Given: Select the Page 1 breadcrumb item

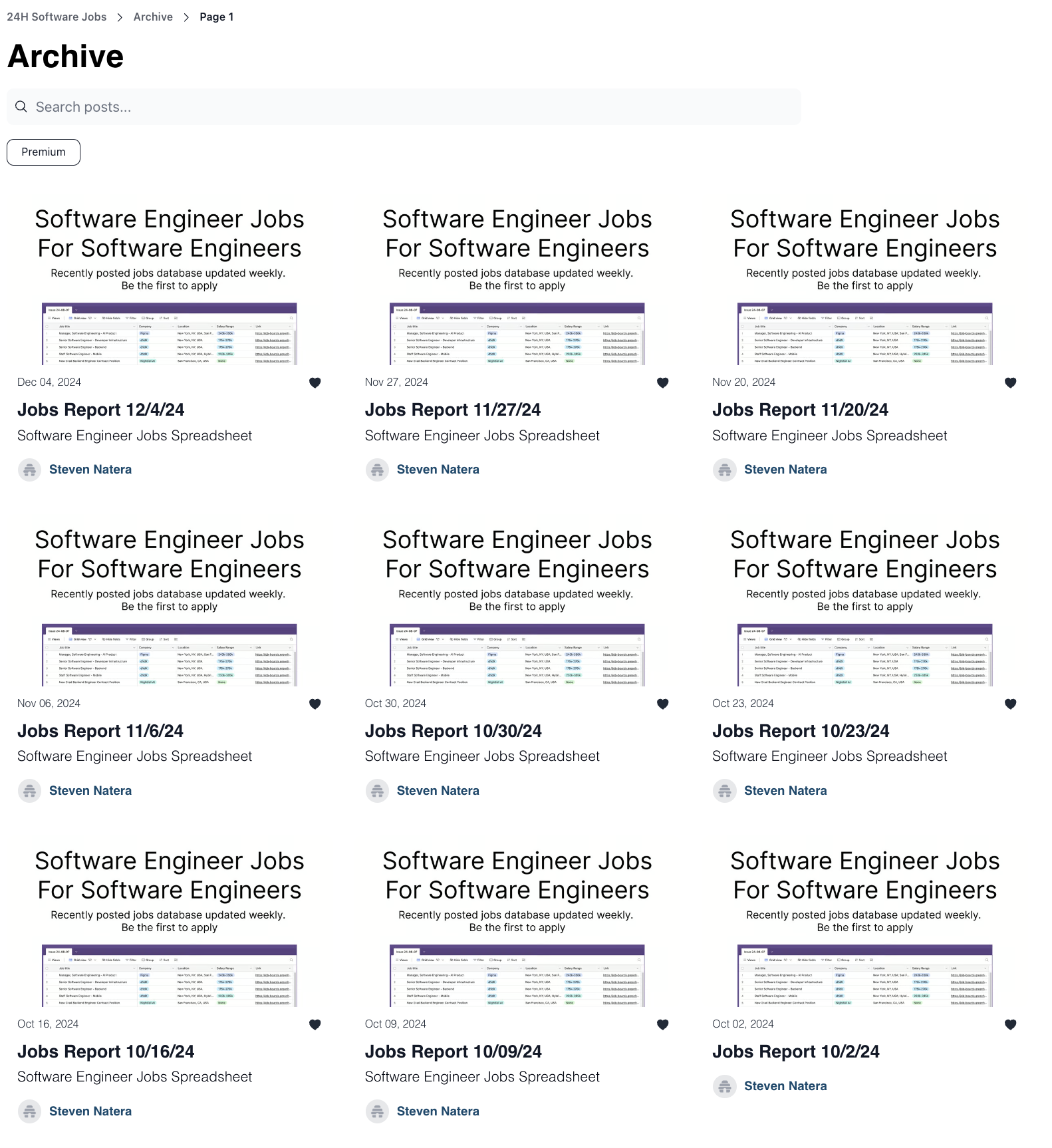Looking at the screenshot, I should tap(216, 17).
